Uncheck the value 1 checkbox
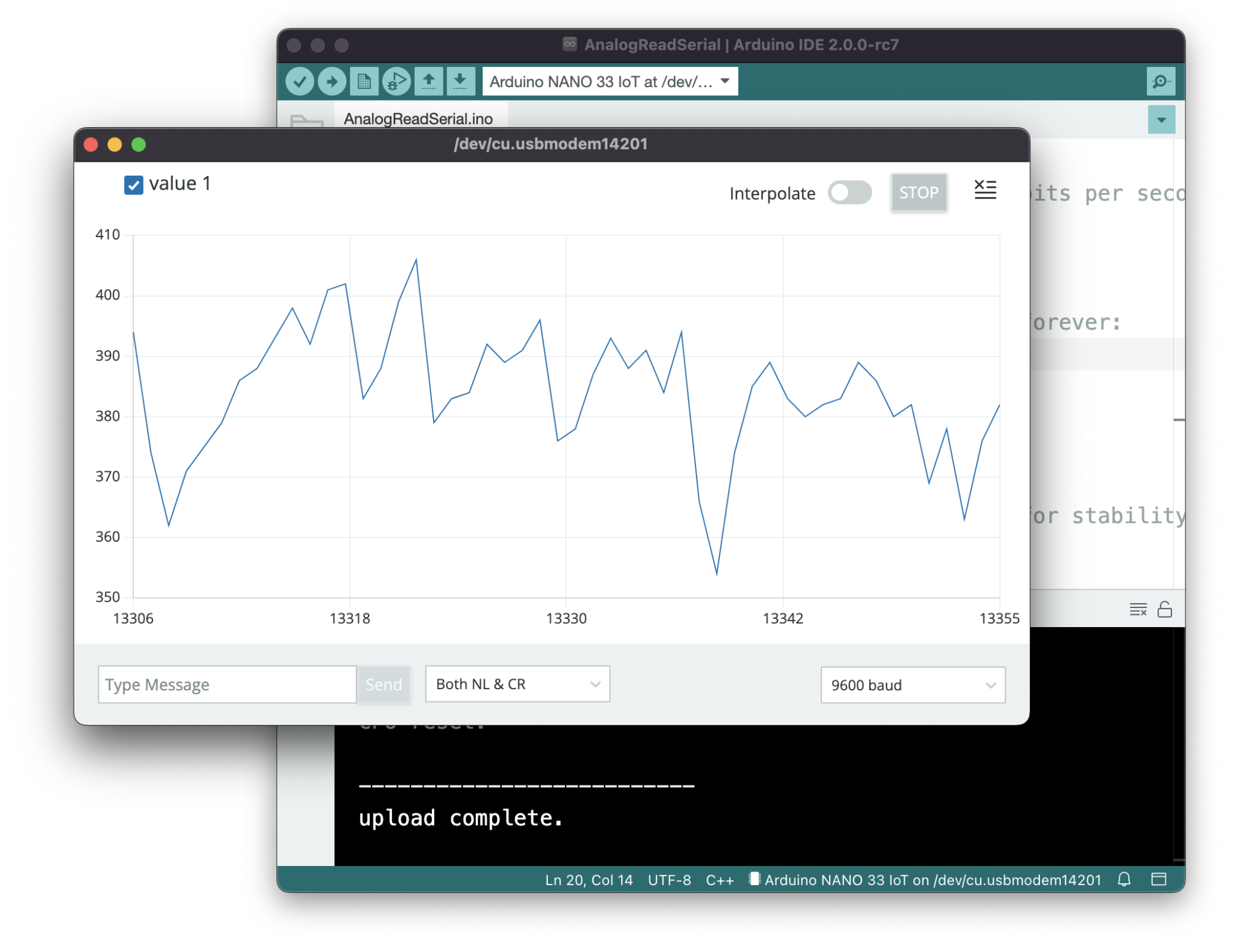Image resolution: width=1258 pixels, height=952 pixels. tap(134, 185)
